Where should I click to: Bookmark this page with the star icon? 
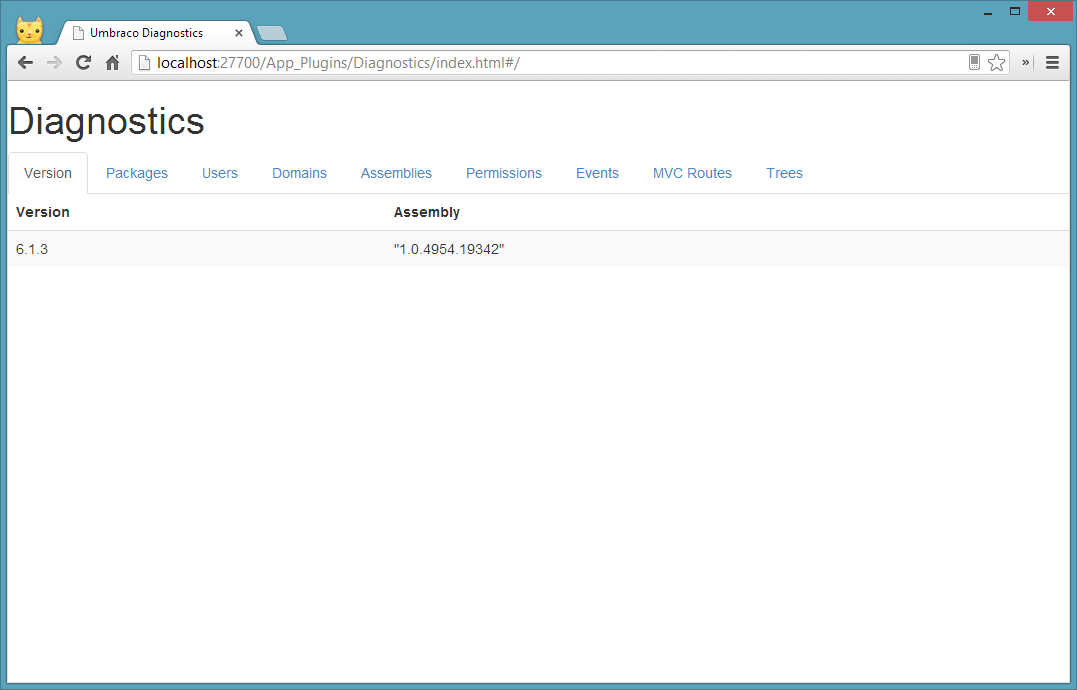tap(997, 62)
